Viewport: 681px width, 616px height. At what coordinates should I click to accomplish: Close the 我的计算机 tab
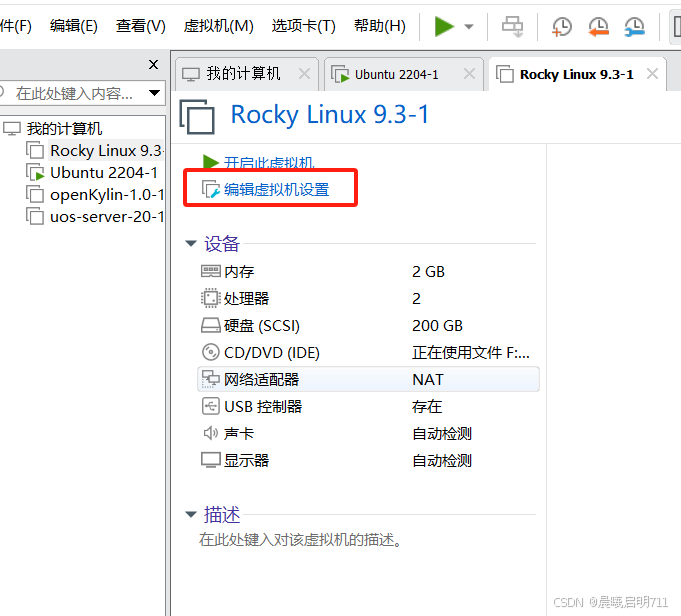[304, 74]
